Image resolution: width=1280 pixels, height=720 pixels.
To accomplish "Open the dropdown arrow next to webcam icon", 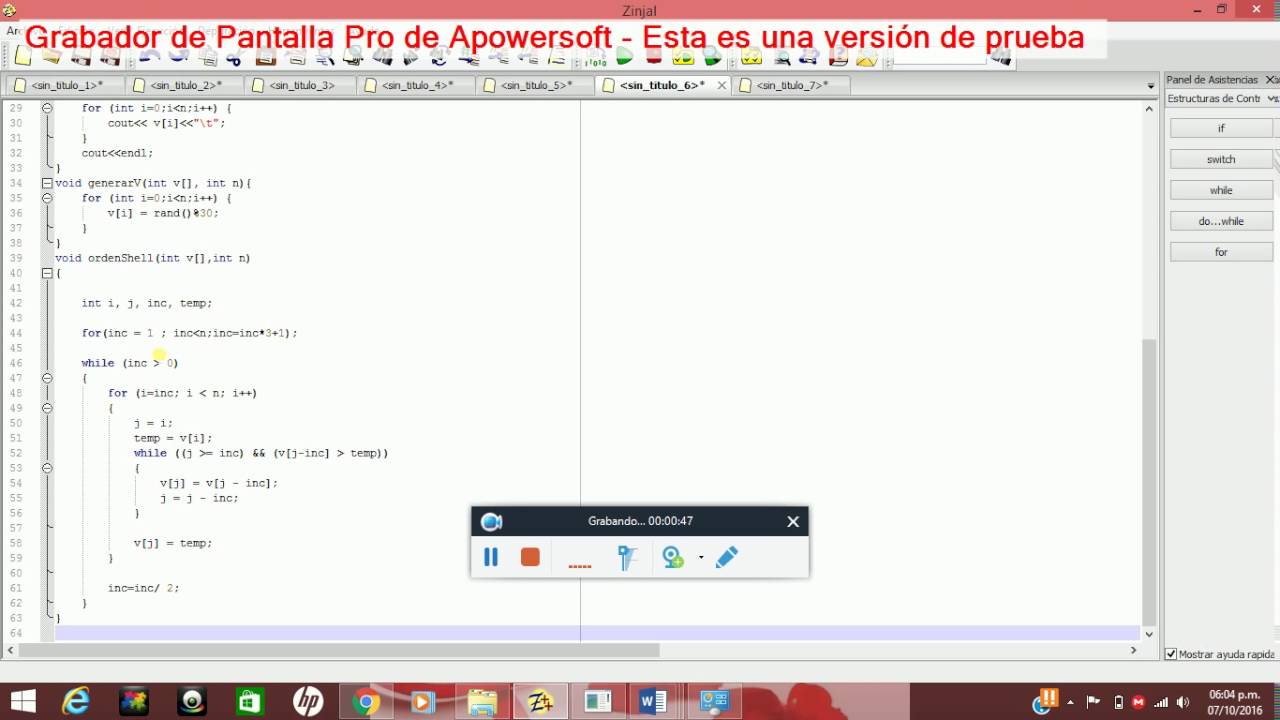I will tap(701, 557).
